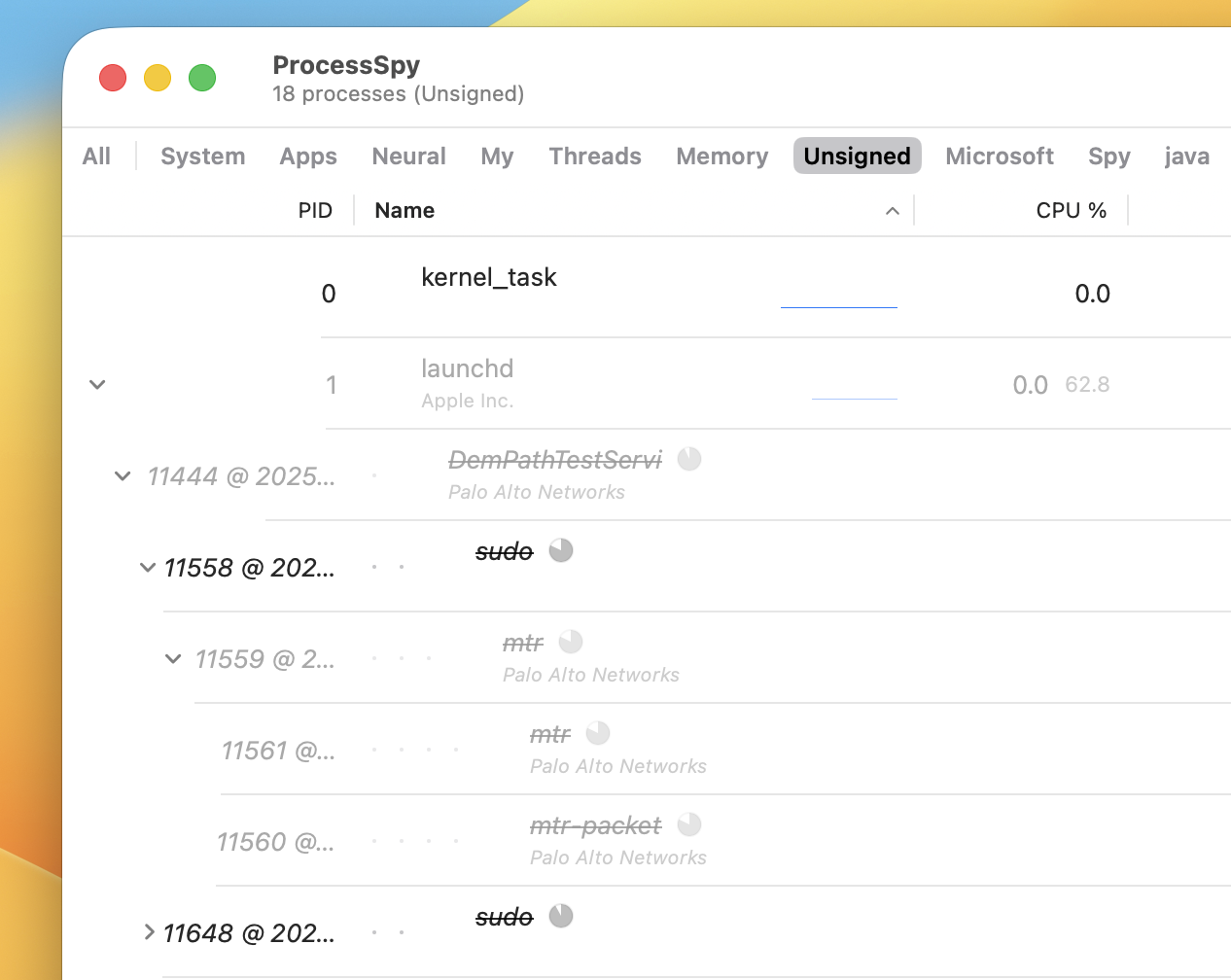Toggle the Threads filter on
The width and height of the screenshot is (1231, 980).
(x=595, y=156)
